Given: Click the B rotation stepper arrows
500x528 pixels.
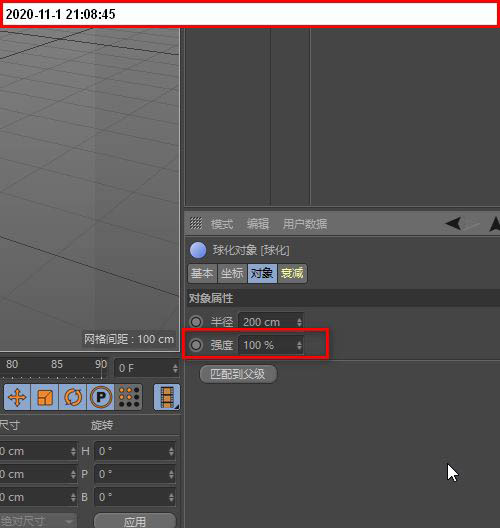Looking at the screenshot, I should pos(171,497).
